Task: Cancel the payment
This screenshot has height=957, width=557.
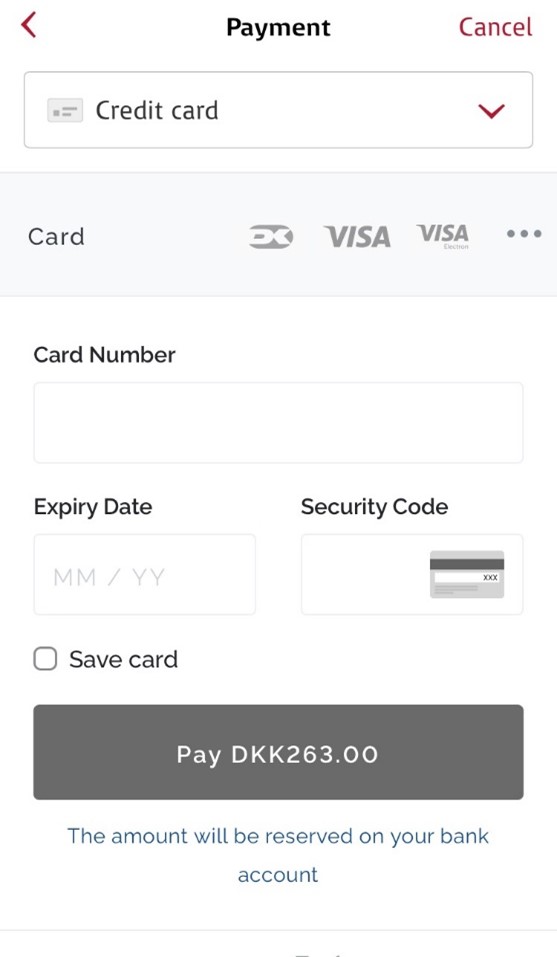Action: pyautogui.click(x=495, y=27)
